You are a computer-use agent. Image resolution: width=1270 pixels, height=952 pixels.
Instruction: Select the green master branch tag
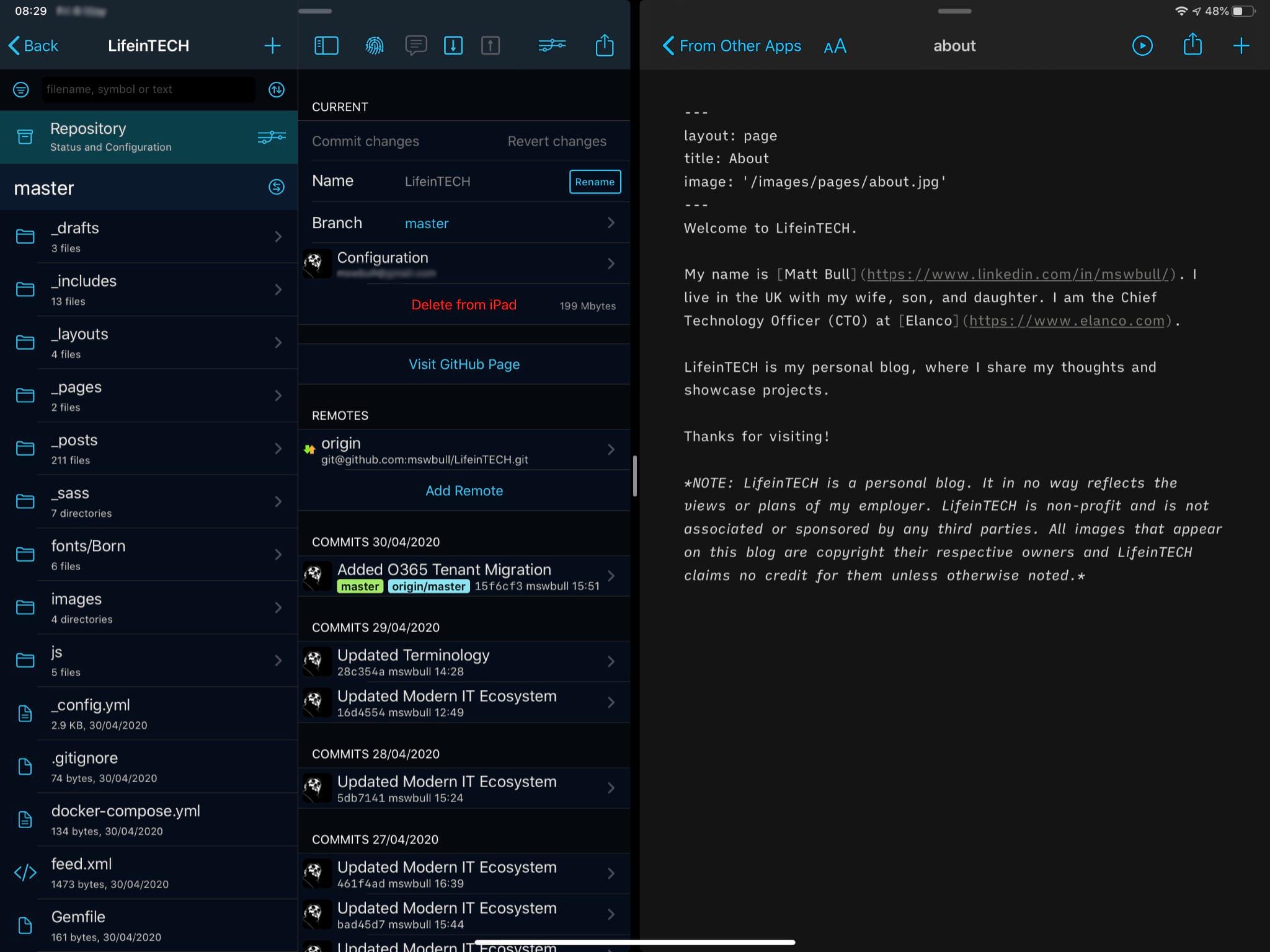click(360, 586)
